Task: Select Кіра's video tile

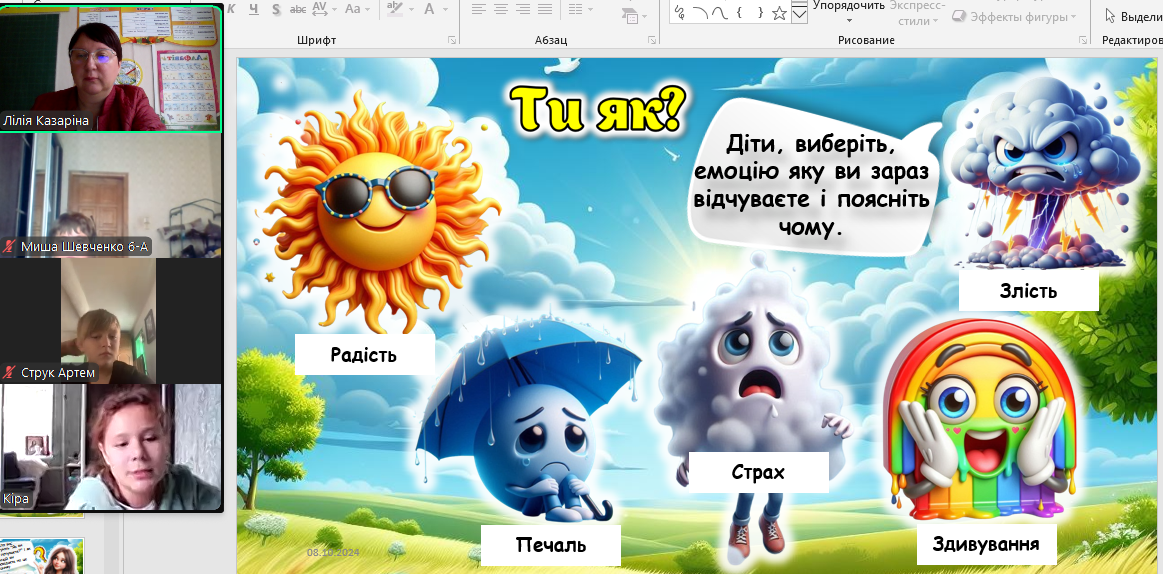Action: point(111,447)
